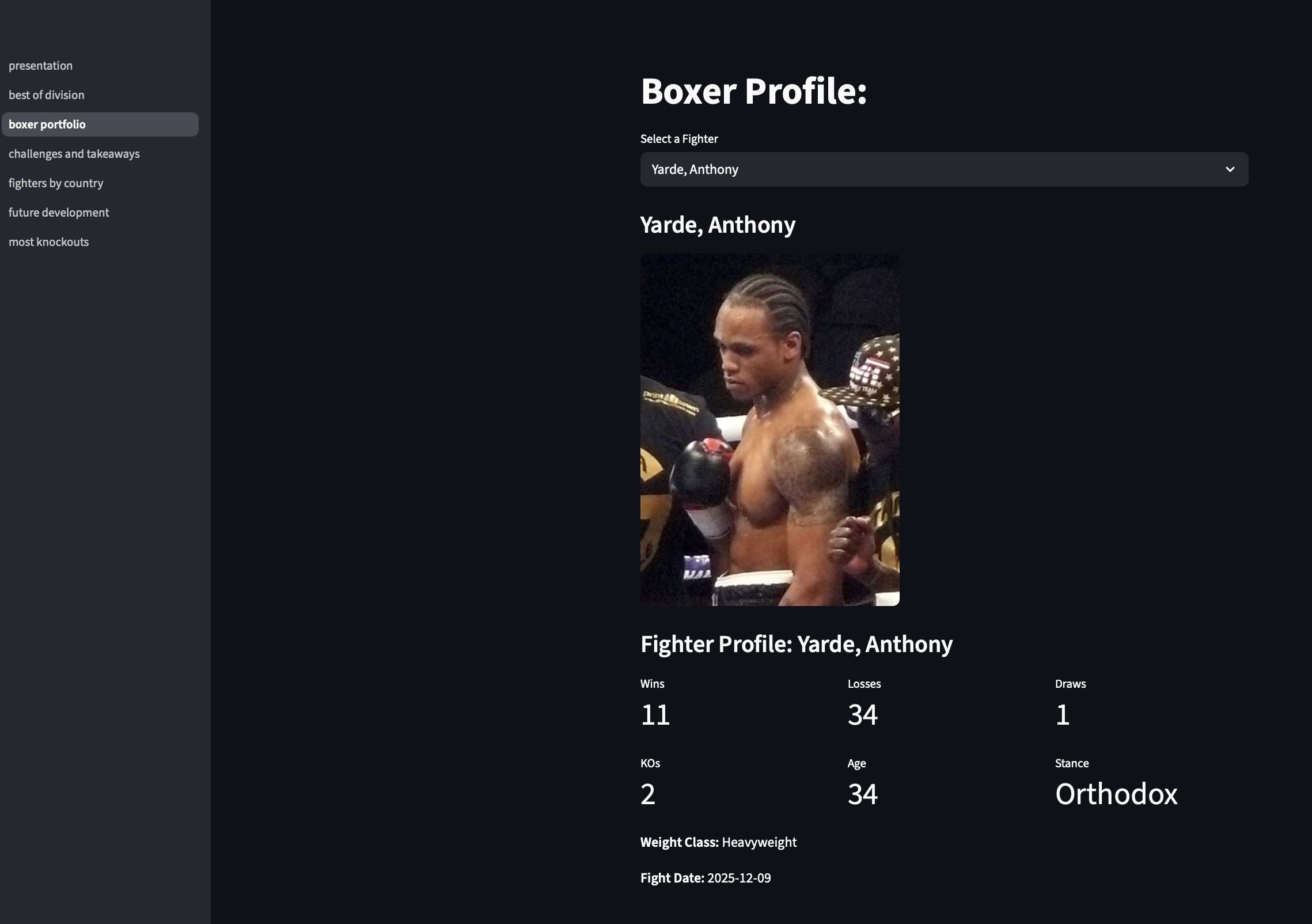This screenshot has height=924, width=1312.
Task: View 'fighters by country' page
Action: (x=56, y=183)
